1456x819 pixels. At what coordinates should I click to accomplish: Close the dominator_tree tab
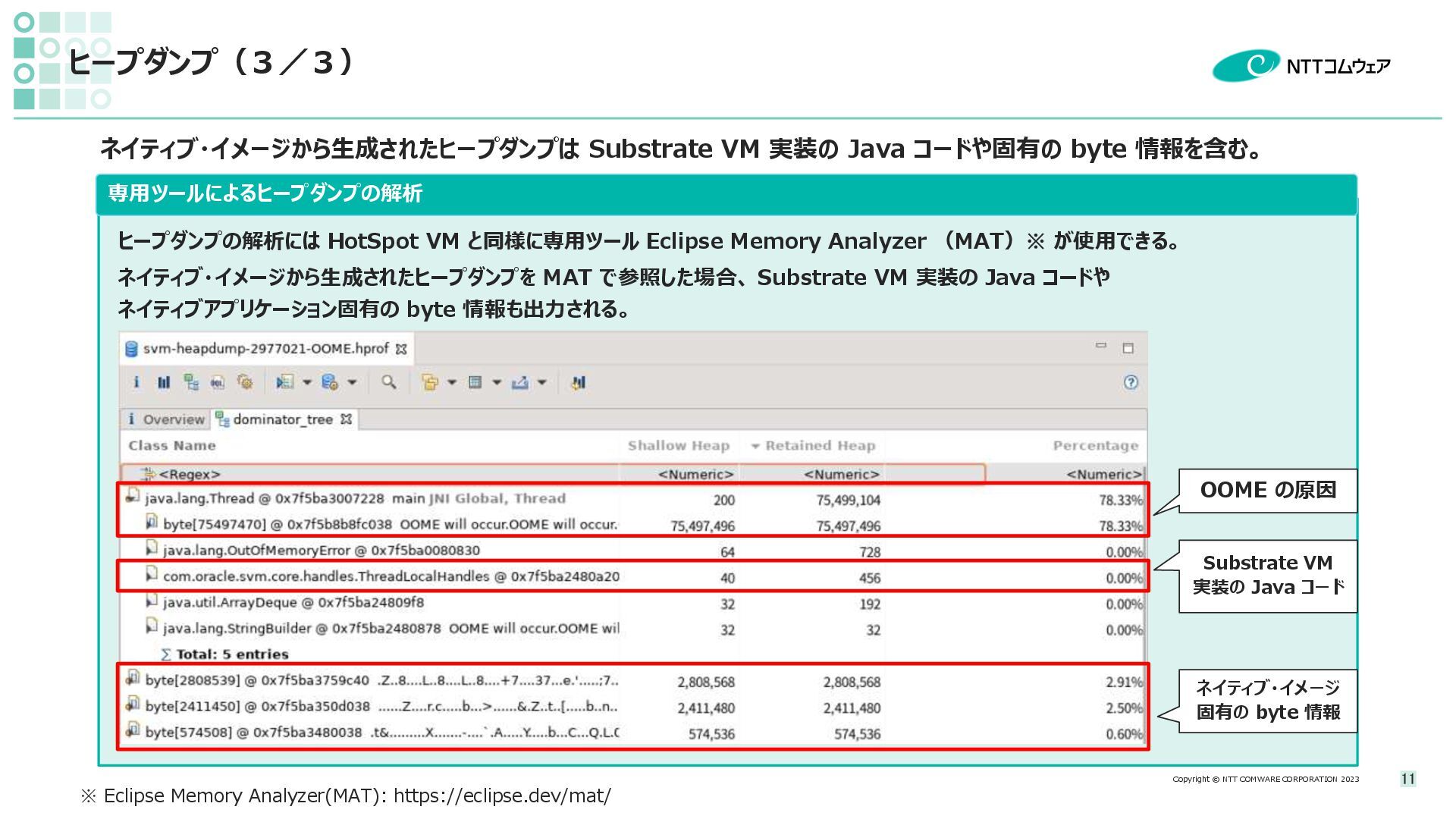(x=347, y=419)
